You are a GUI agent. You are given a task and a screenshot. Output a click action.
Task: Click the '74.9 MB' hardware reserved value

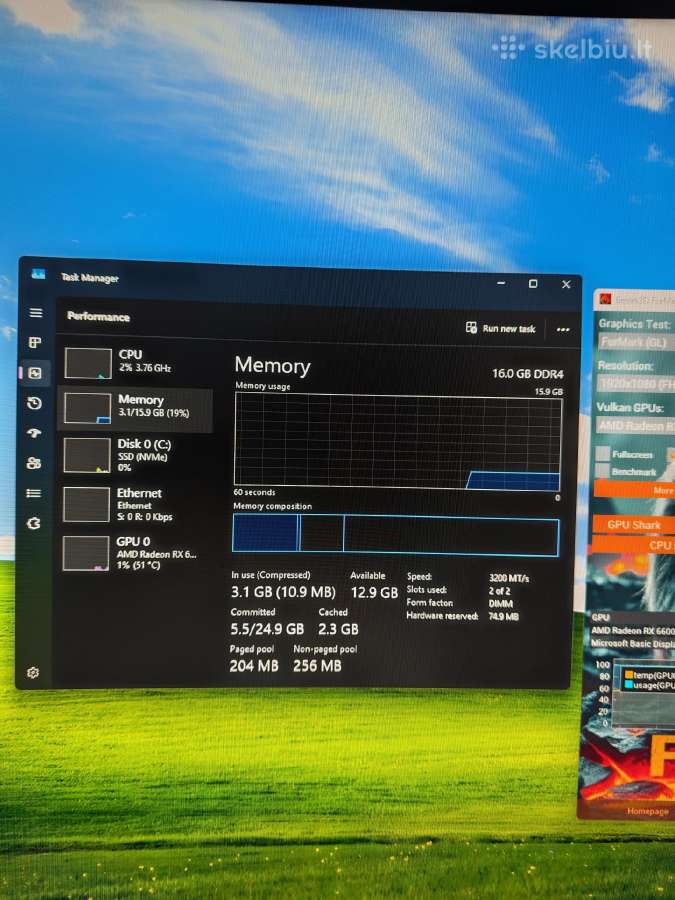pyautogui.click(x=503, y=616)
